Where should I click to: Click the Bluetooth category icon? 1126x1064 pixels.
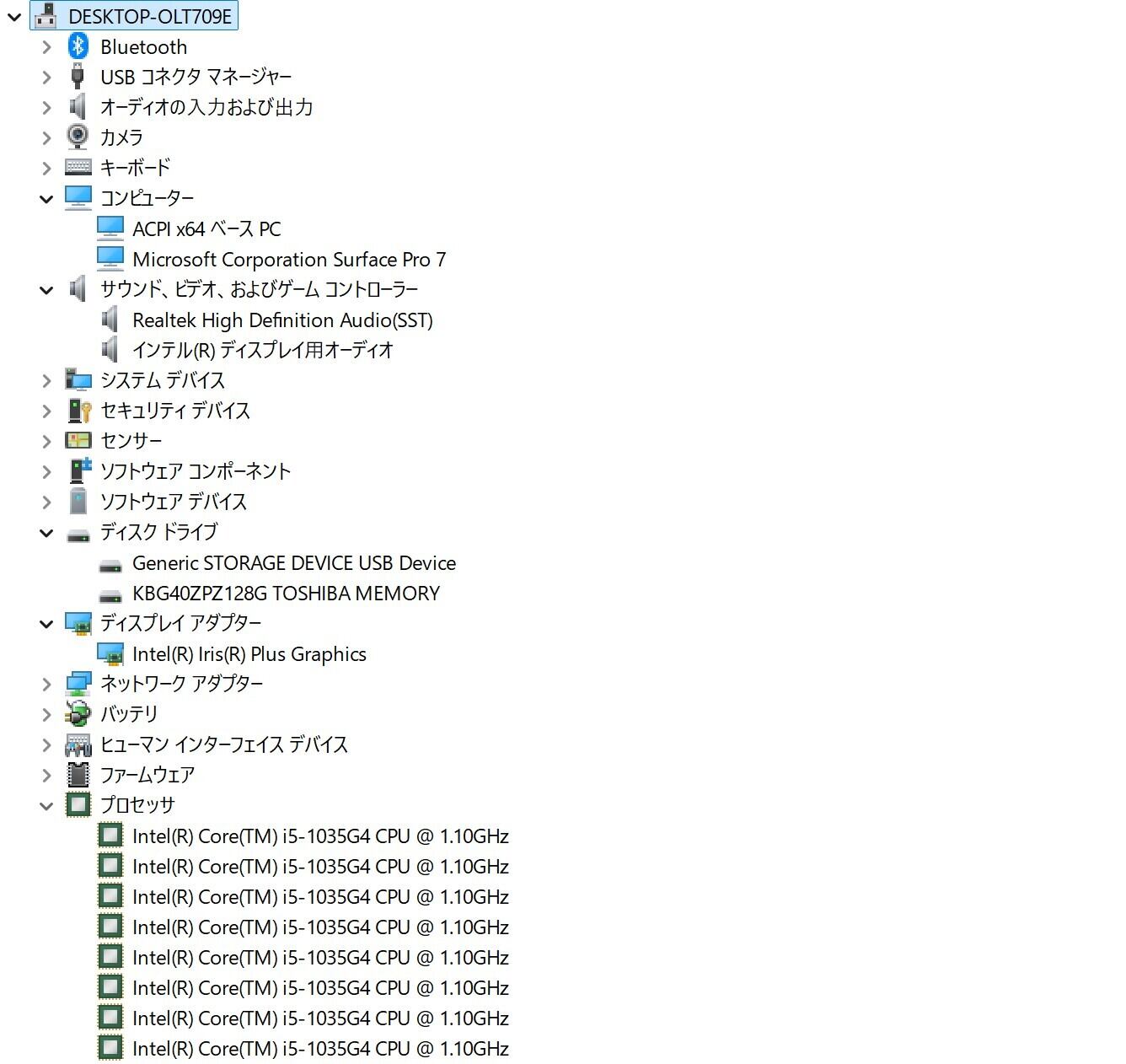78,46
